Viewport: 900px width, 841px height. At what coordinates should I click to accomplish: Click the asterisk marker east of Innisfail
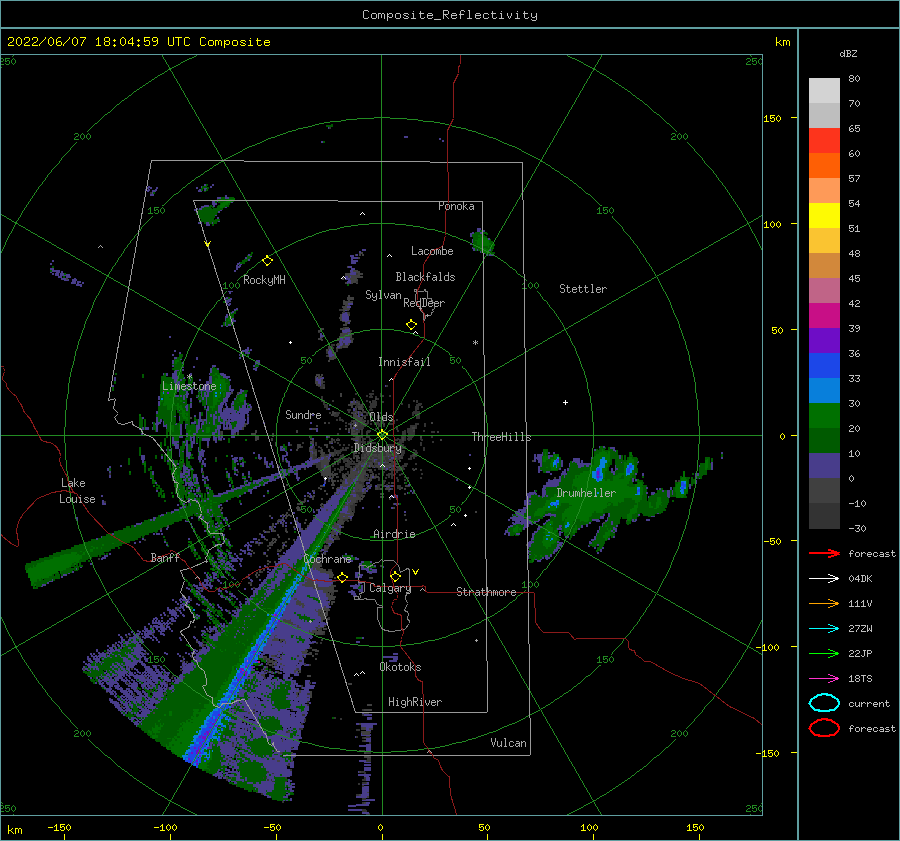[475, 343]
